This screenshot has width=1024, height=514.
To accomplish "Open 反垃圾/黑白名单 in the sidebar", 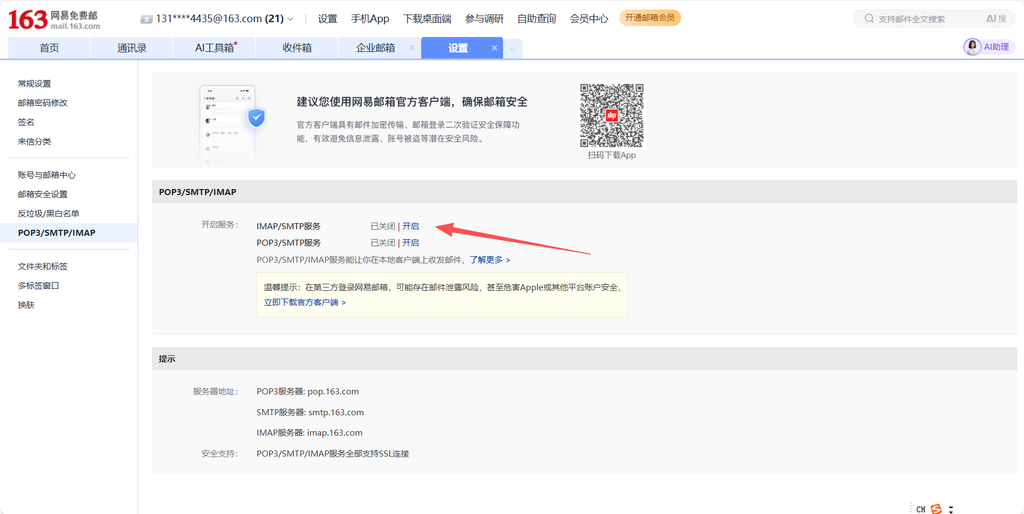I will (x=48, y=213).
